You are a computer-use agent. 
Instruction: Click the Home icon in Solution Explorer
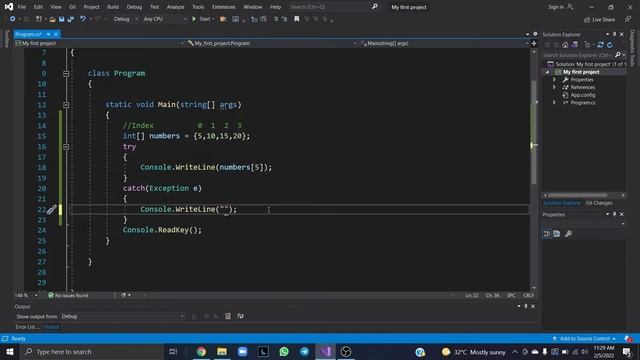coord(565,45)
